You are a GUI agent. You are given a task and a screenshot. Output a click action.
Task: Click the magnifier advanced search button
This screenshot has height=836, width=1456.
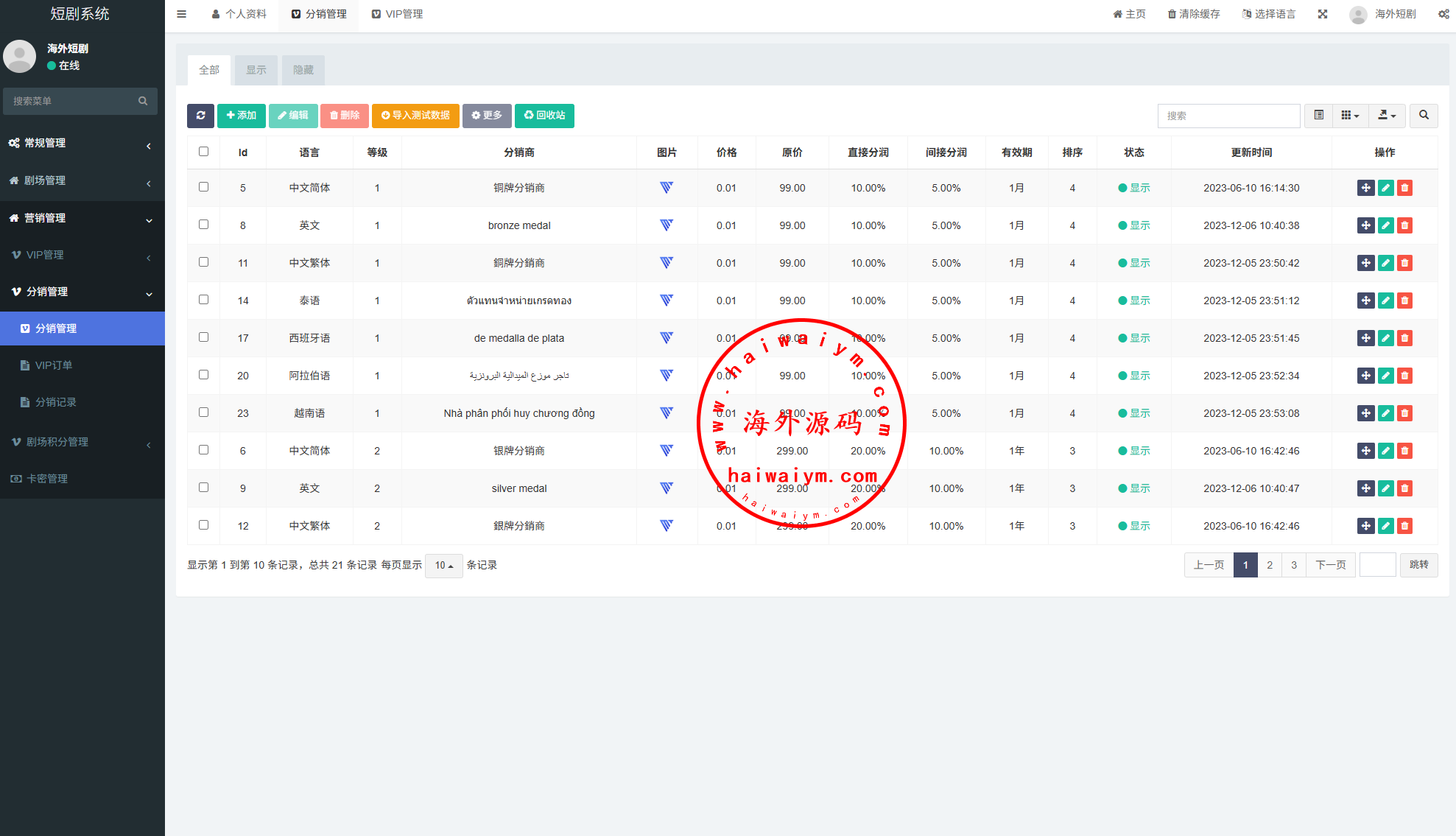pyautogui.click(x=1424, y=116)
